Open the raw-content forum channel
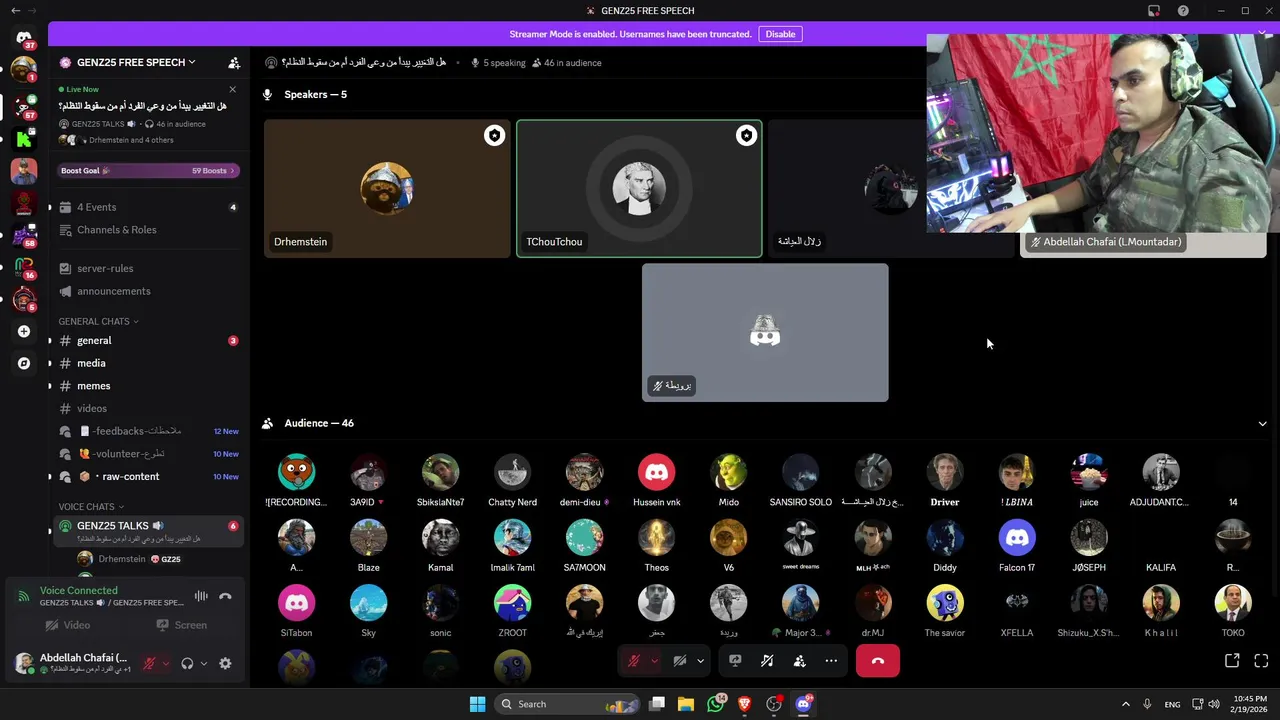Image resolution: width=1280 pixels, height=720 pixels. (x=148, y=476)
